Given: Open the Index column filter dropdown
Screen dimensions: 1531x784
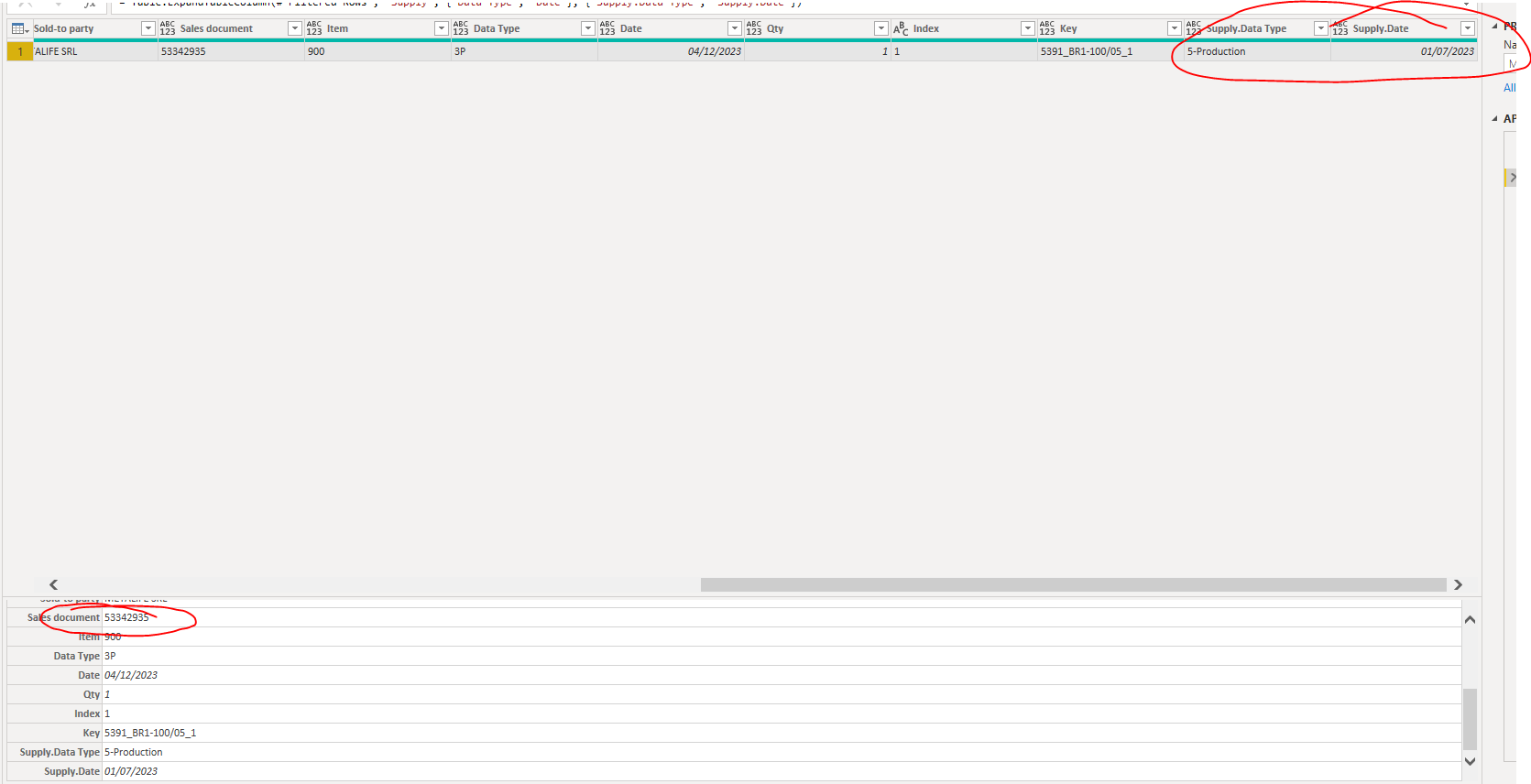Looking at the screenshot, I should coord(1028,28).
